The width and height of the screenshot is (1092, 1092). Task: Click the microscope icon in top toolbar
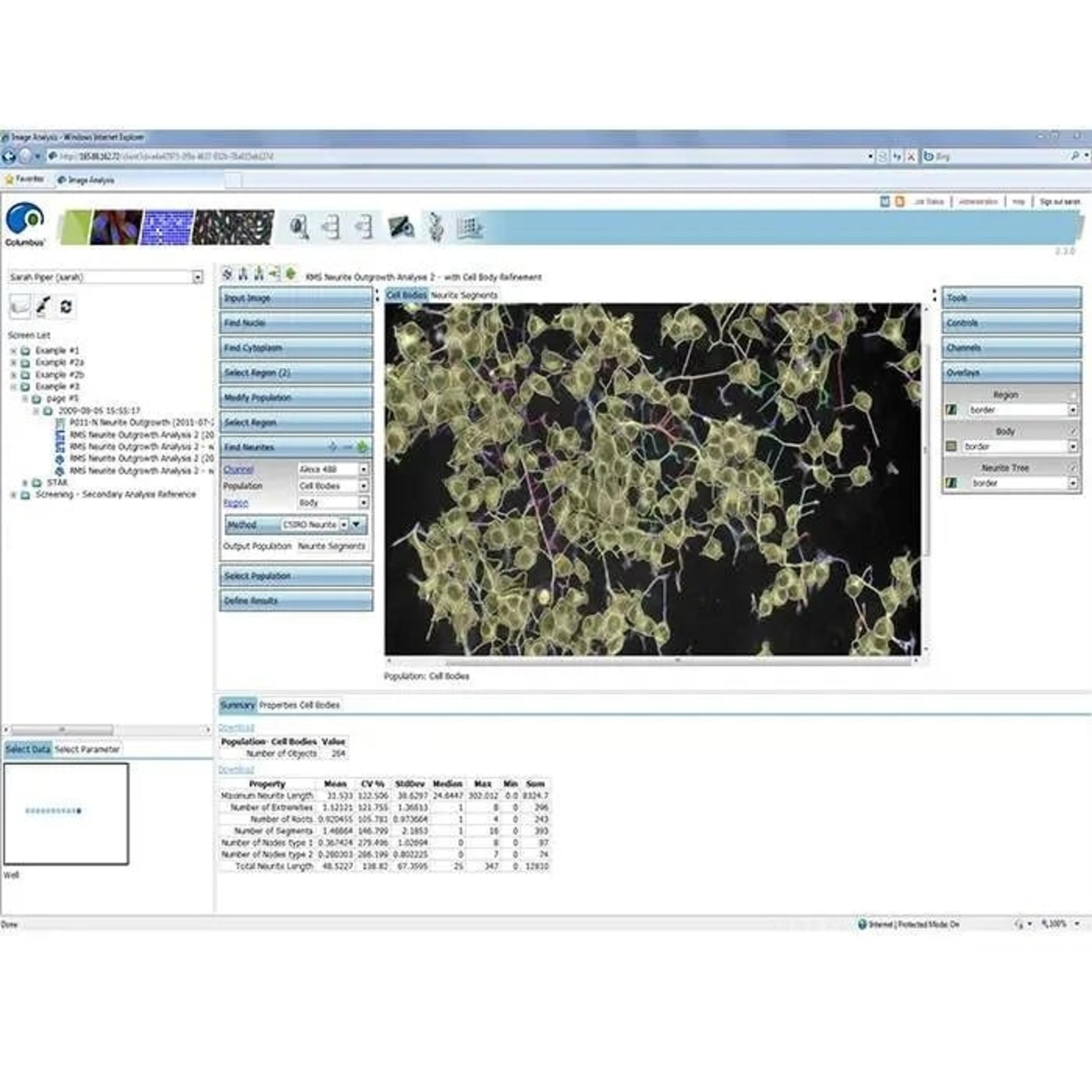(435, 227)
